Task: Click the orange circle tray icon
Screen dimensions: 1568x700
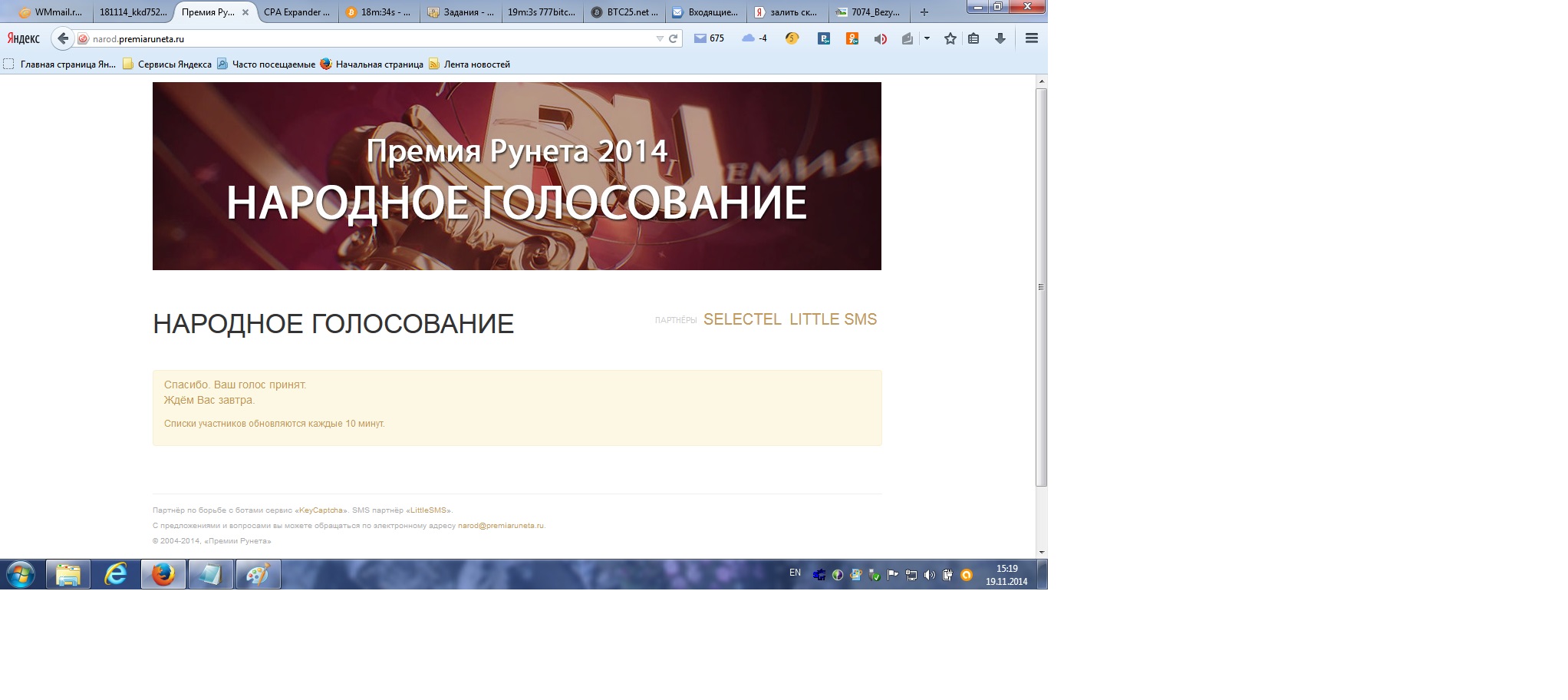Action: pos(967,575)
